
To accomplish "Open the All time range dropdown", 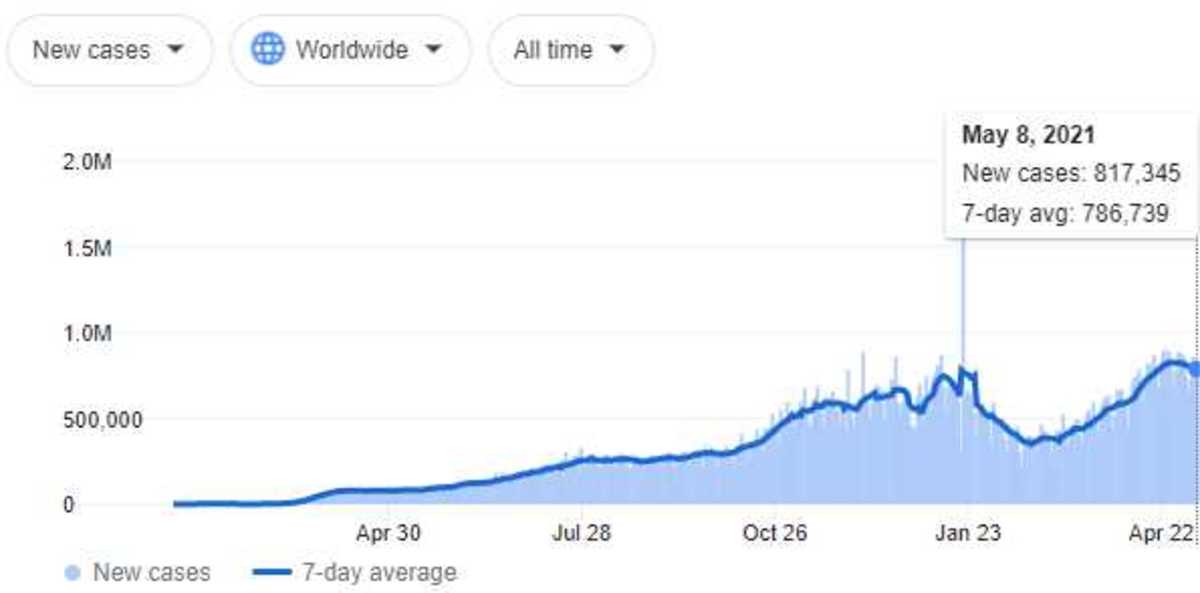I will tap(570, 49).
